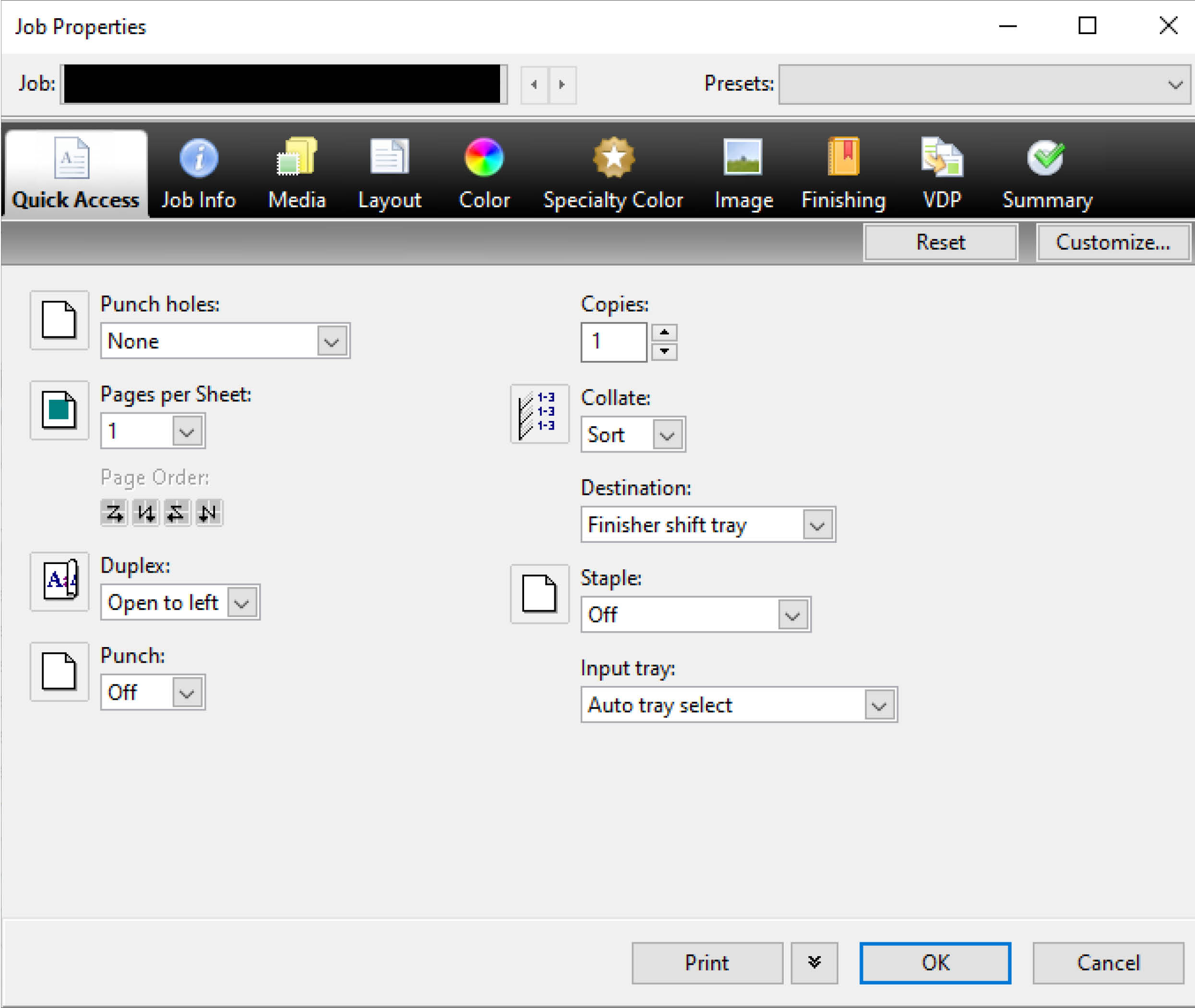Click the Copies number field
1195x1008 pixels.
point(614,342)
